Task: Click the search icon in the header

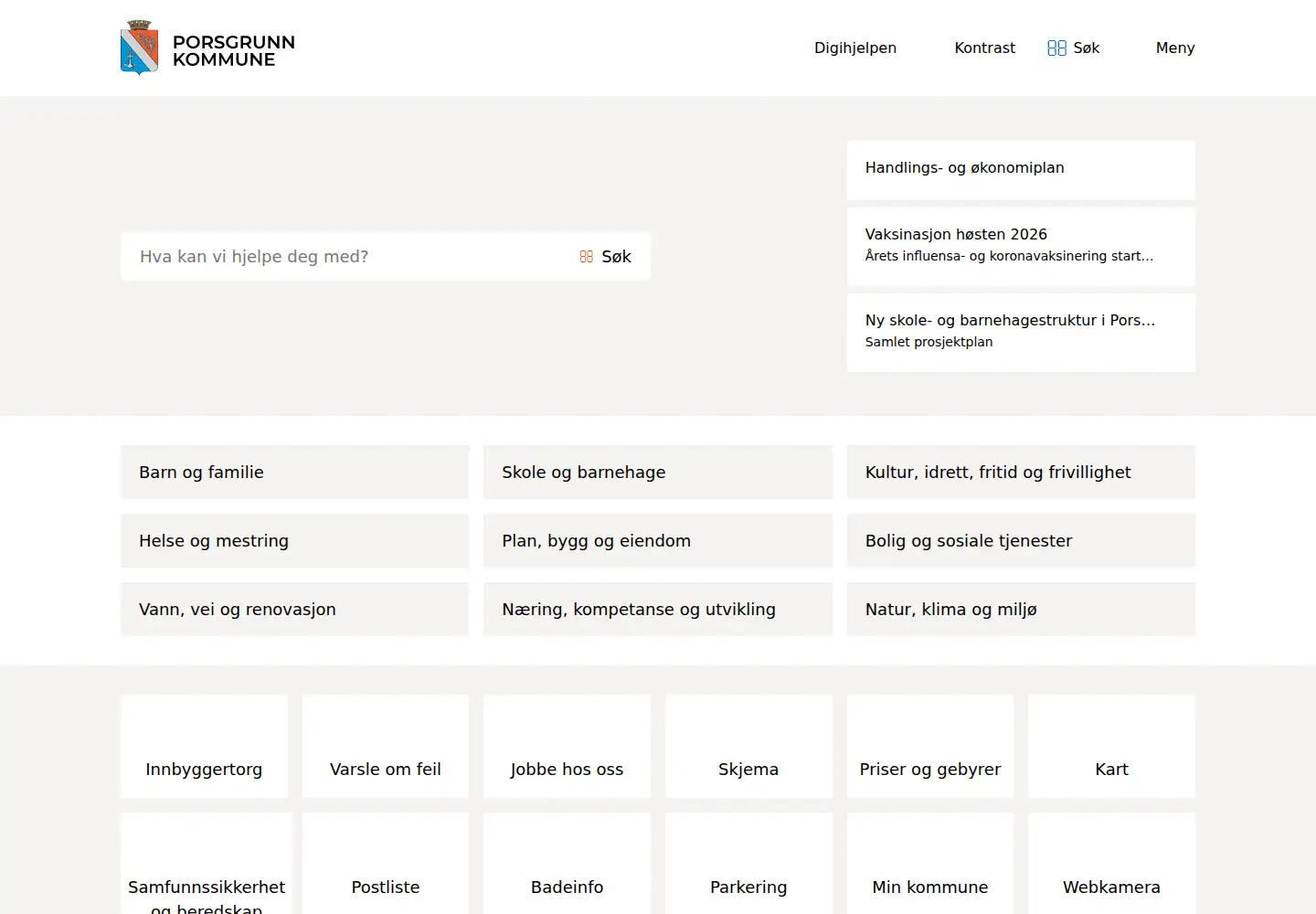Action: tap(1056, 48)
